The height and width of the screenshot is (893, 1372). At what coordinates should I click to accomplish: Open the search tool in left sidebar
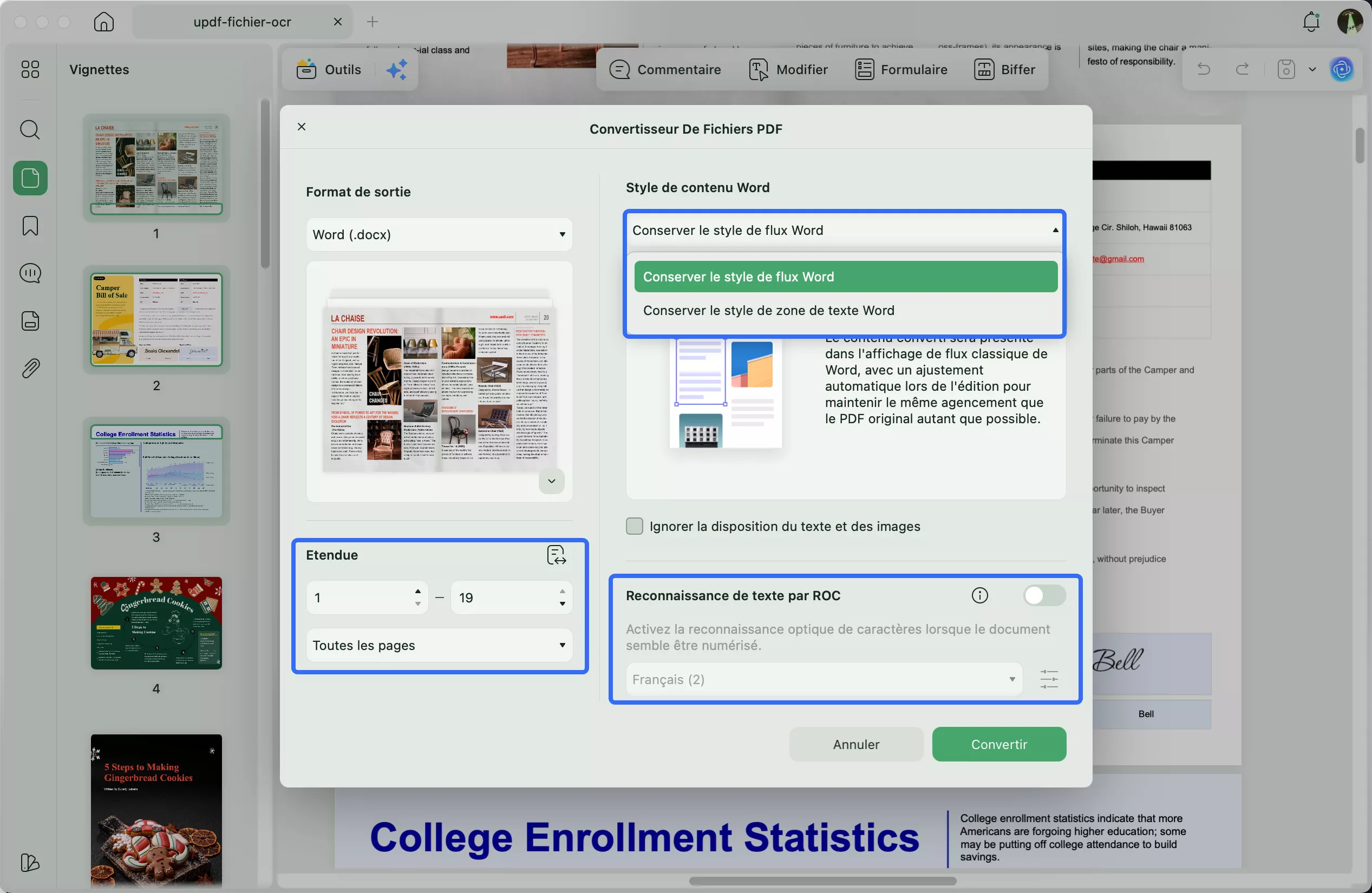[30, 130]
